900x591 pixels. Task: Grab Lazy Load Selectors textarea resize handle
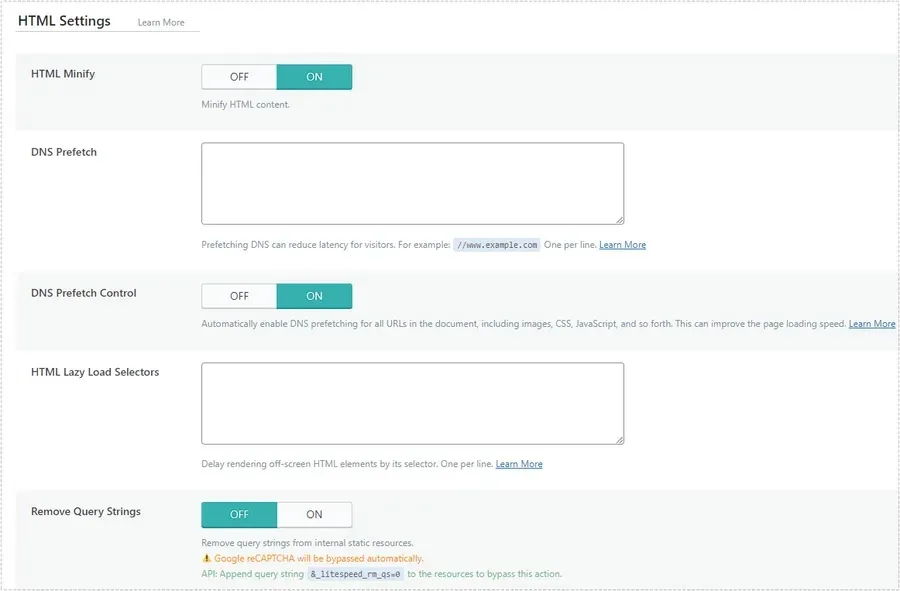point(620,440)
